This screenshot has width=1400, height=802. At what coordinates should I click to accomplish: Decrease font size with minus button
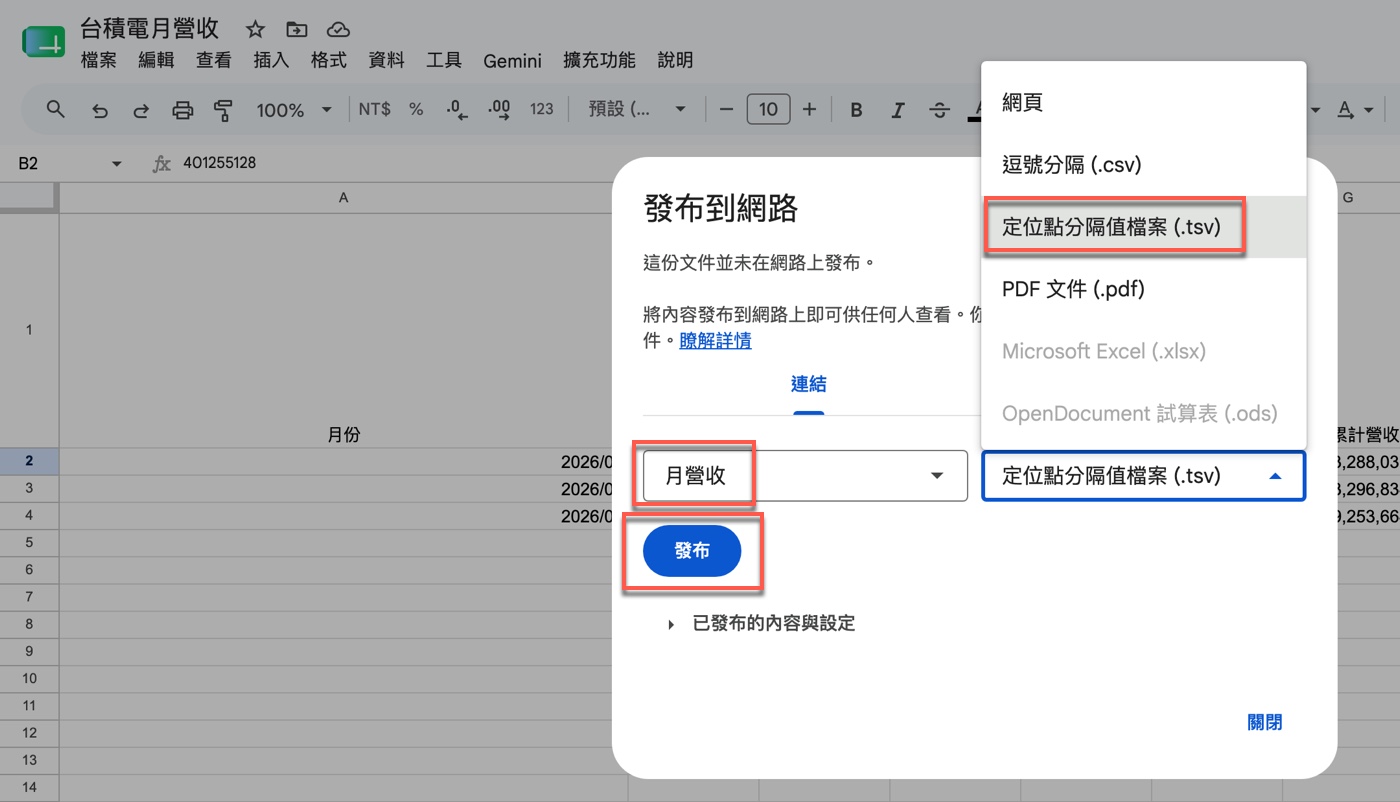727,109
